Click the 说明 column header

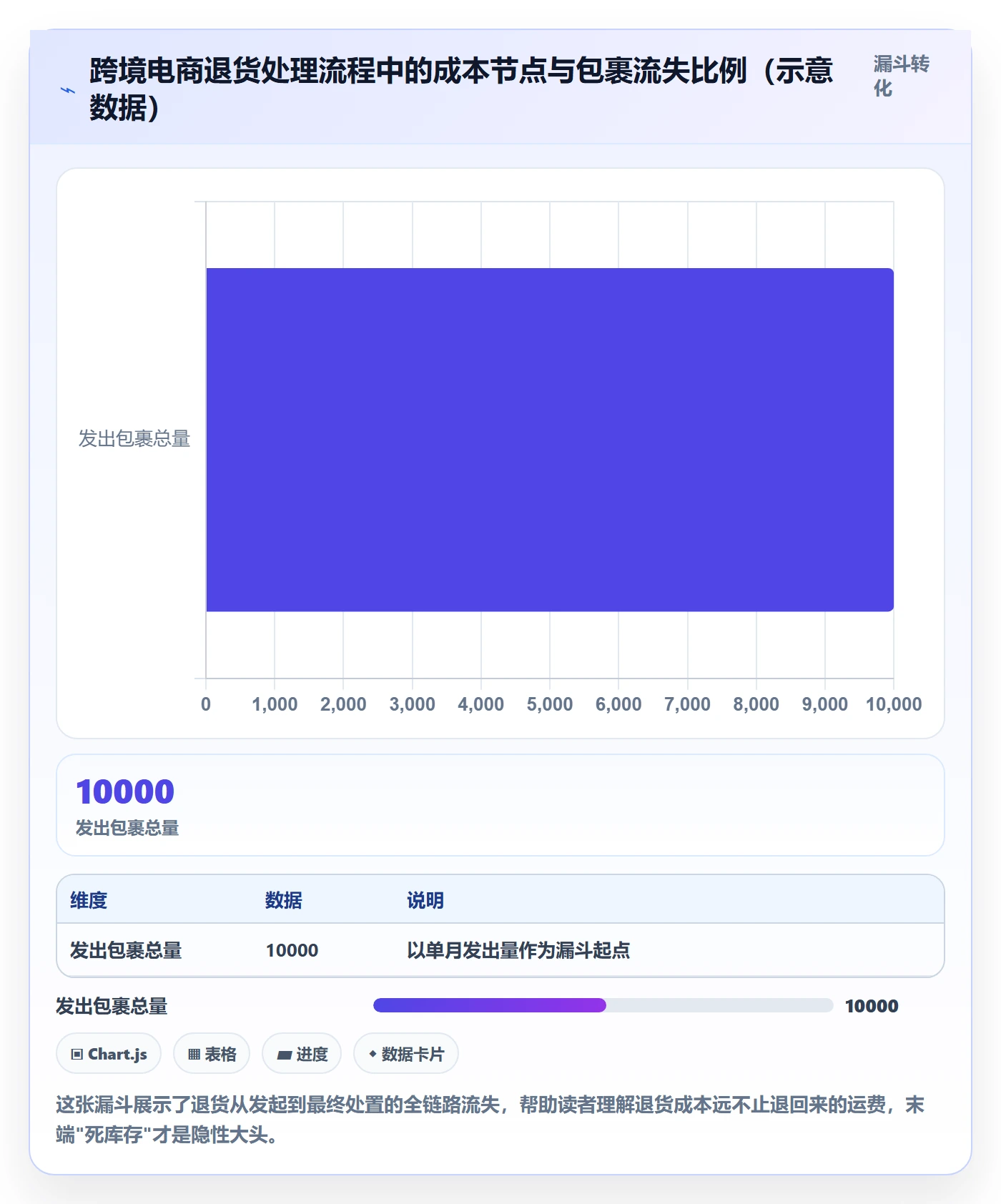pyautogui.click(x=425, y=900)
